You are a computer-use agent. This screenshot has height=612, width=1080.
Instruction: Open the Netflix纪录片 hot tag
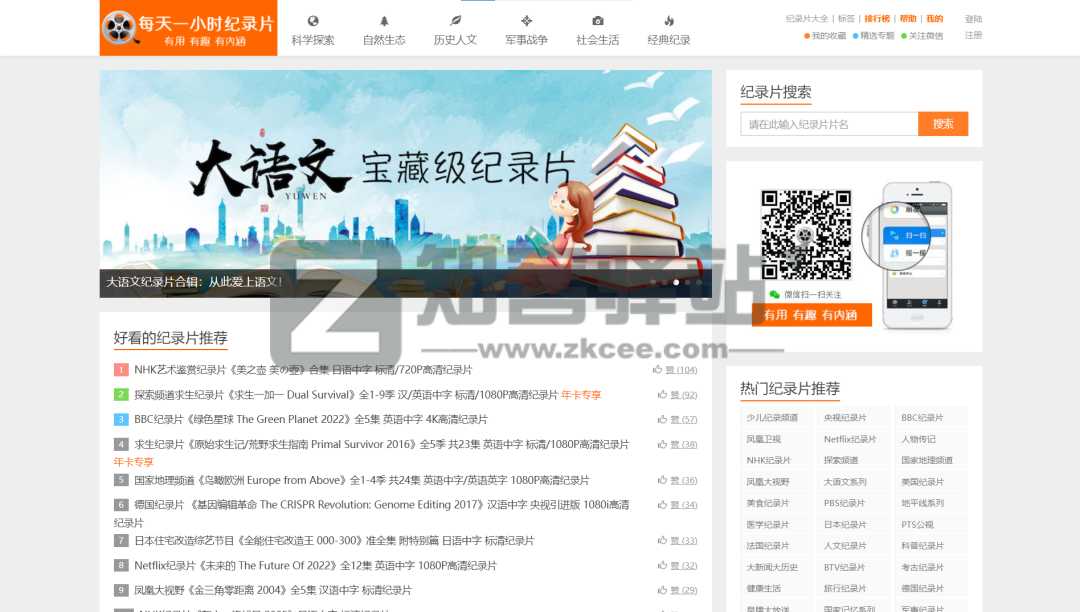tap(852, 438)
